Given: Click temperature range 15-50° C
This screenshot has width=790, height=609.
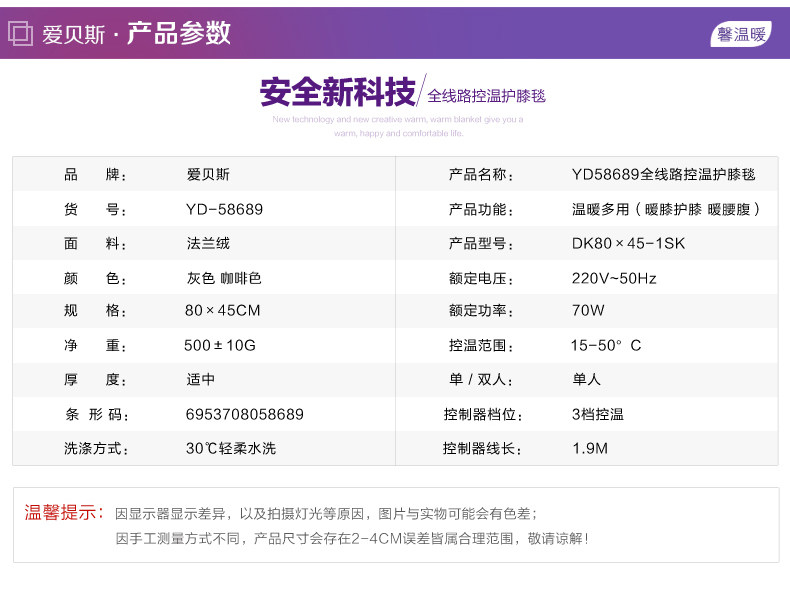Looking at the screenshot, I should tap(606, 345).
